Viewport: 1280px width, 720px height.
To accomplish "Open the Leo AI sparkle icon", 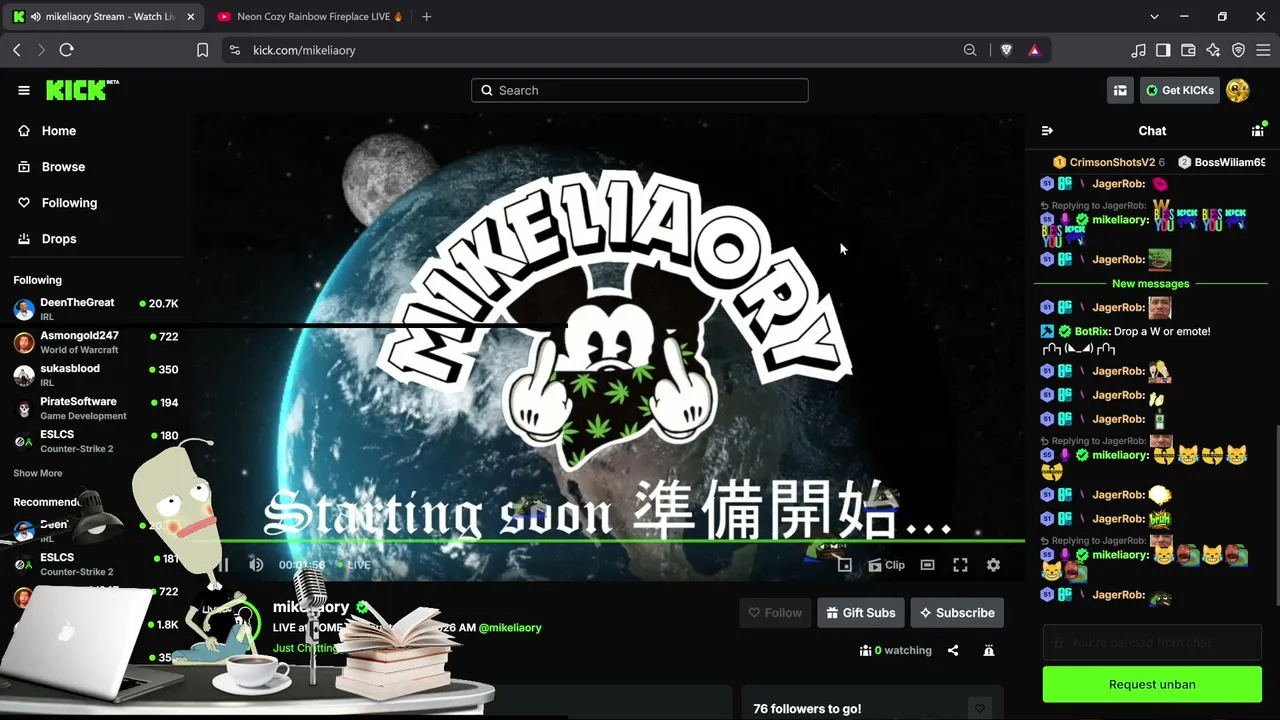I will pyautogui.click(x=1213, y=50).
